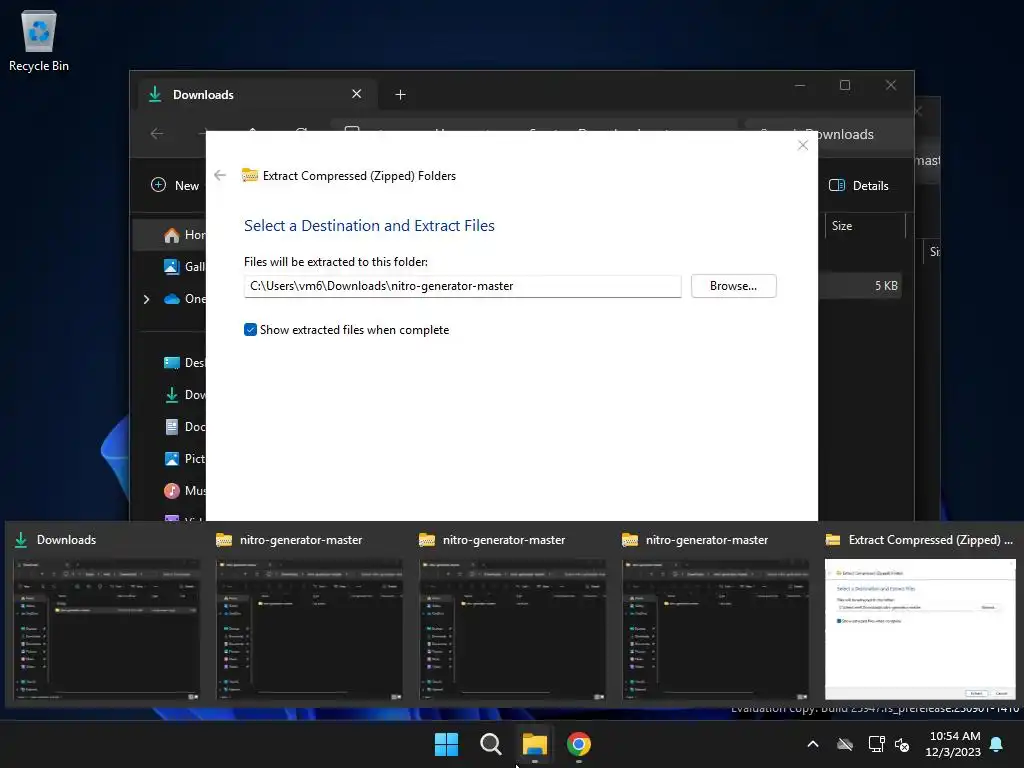The height and width of the screenshot is (768, 1024).
Task: Open the Windows Start menu
Action: 447,744
